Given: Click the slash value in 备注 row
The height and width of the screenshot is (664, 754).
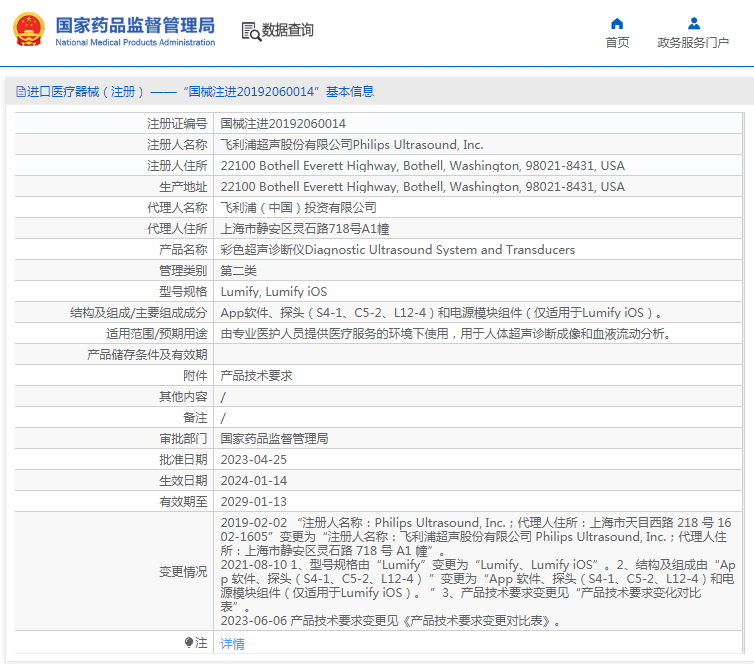Looking at the screenshot, I should pyautogui.click(x=223, y=418).
